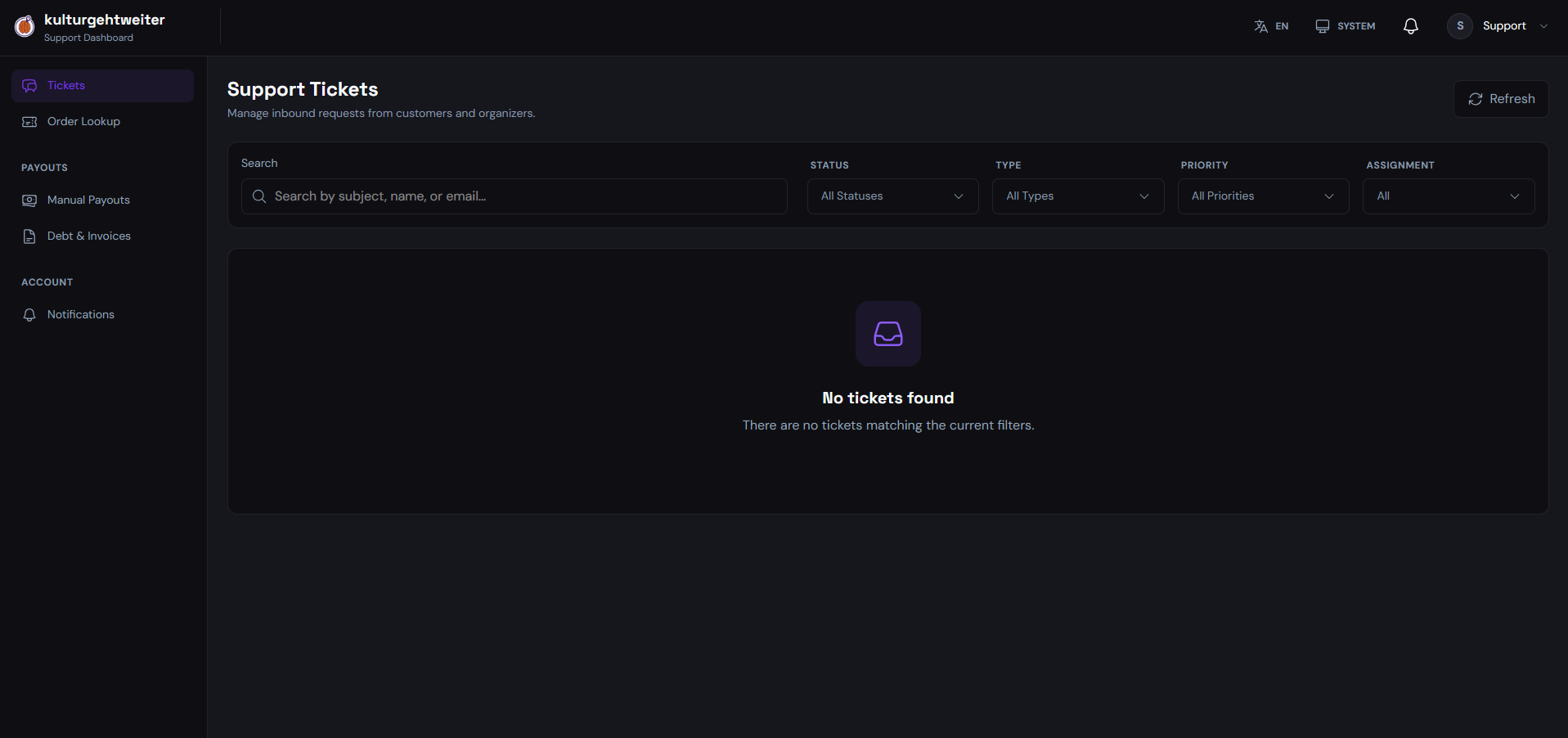The width and height of the screenshot is (1568, 738).
Task: Switch language via the EN selector
Action: point(1271,26)
